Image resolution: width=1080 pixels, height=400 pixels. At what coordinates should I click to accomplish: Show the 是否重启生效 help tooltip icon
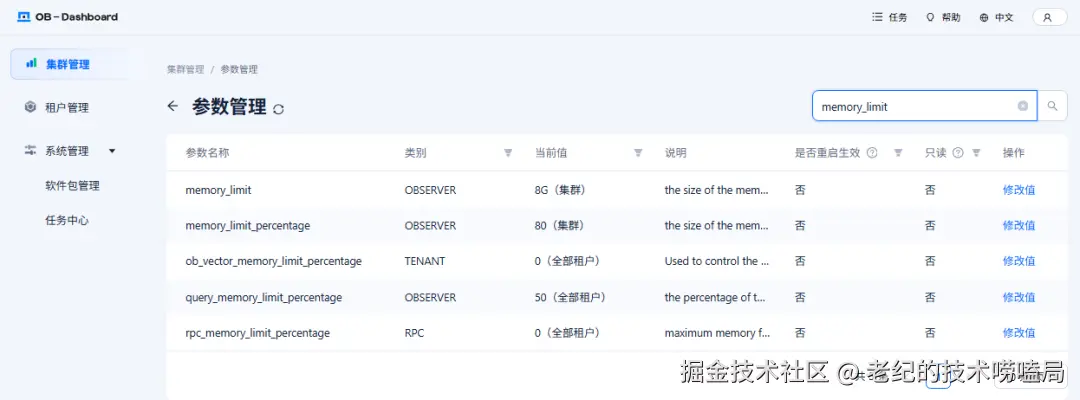click(x=872, y=153)
